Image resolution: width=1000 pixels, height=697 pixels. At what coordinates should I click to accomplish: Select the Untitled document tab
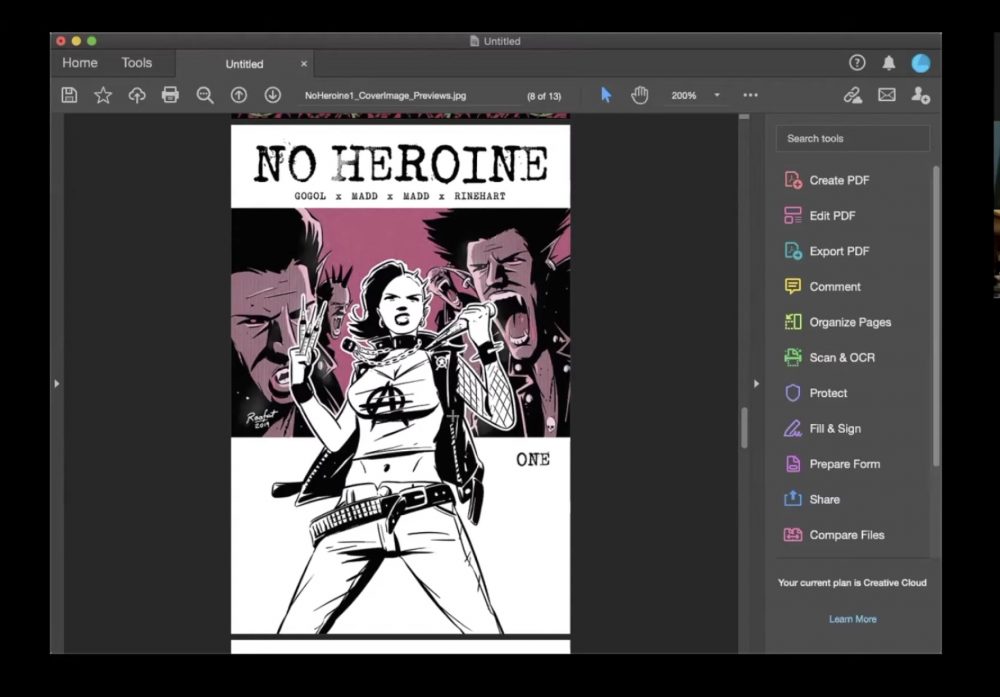tap(244, 64)
